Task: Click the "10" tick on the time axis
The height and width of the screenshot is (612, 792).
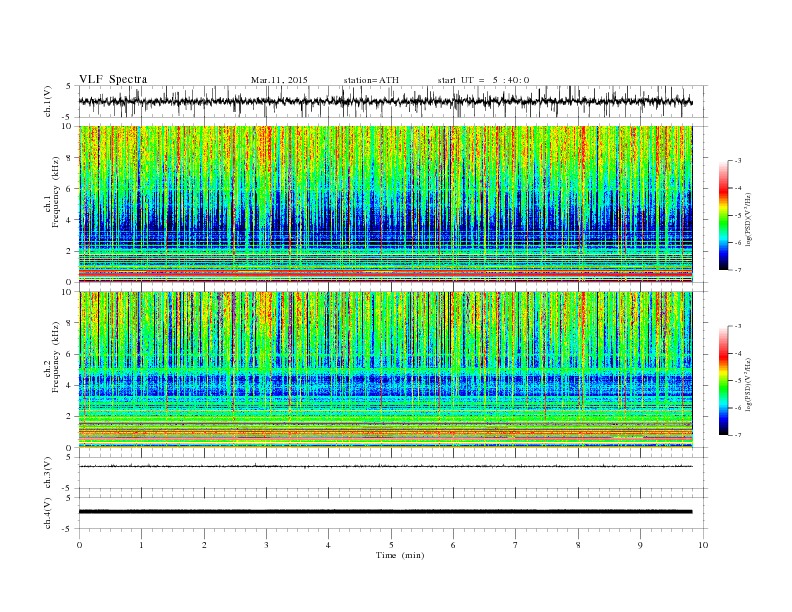Action: point(703,545)
